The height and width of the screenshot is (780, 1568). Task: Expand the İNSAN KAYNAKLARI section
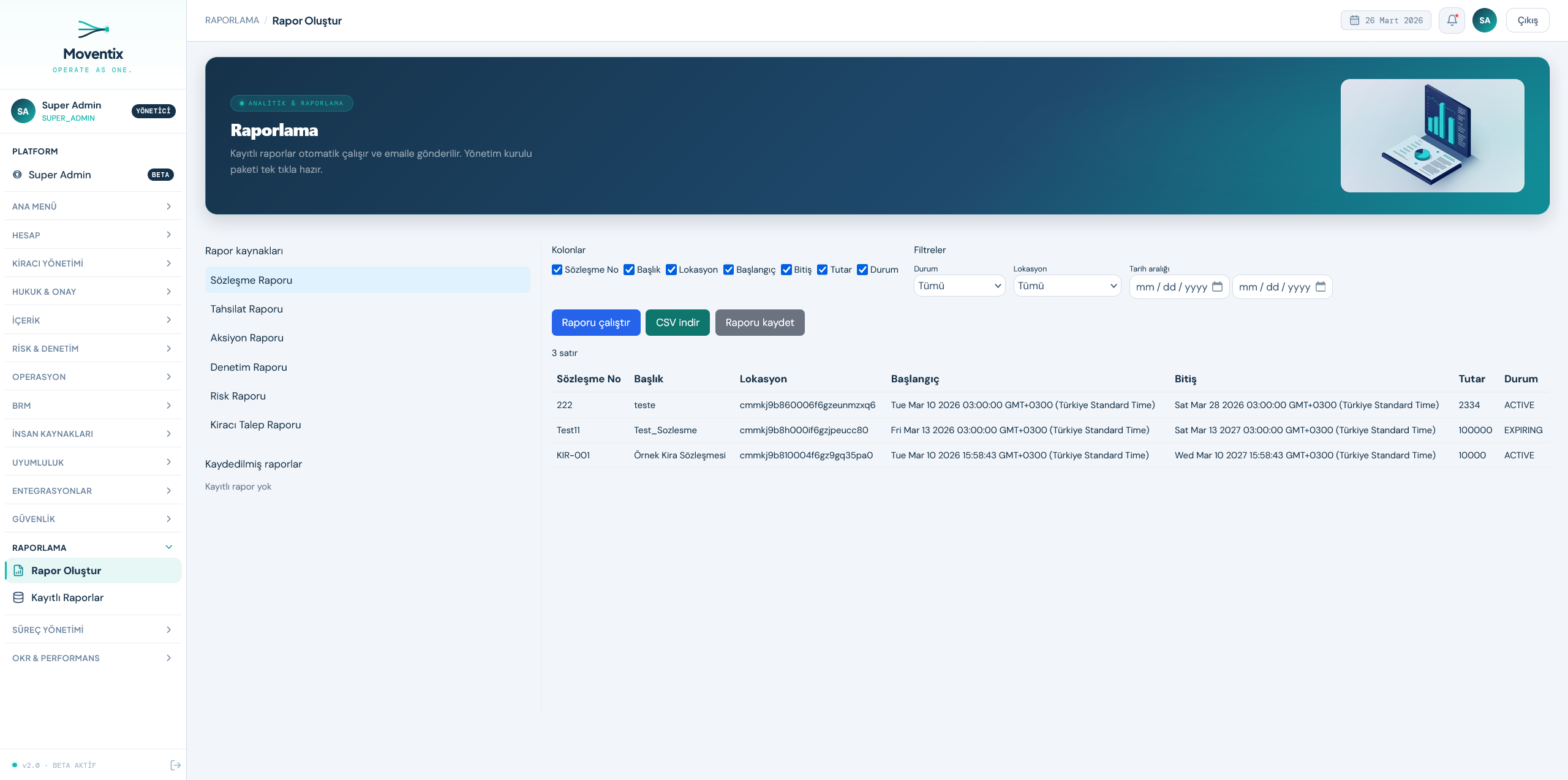93,434
